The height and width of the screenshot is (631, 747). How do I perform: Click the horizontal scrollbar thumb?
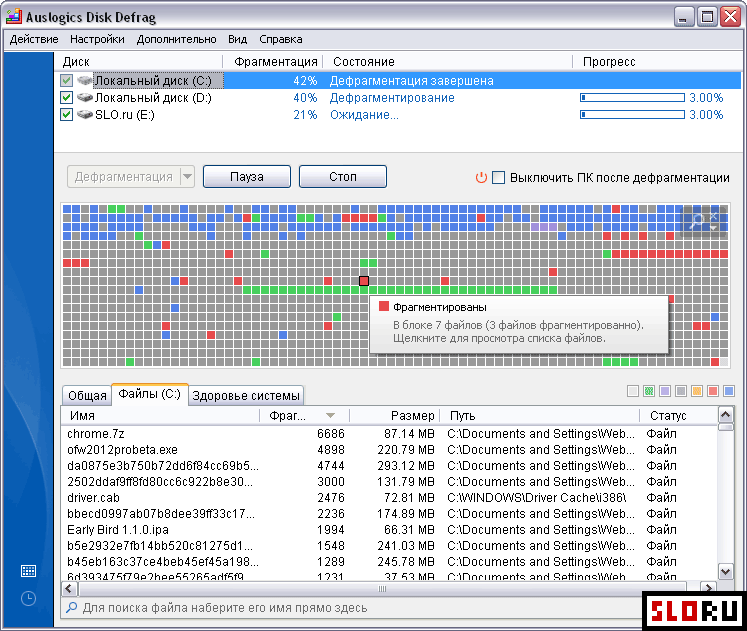pos(383,589)
